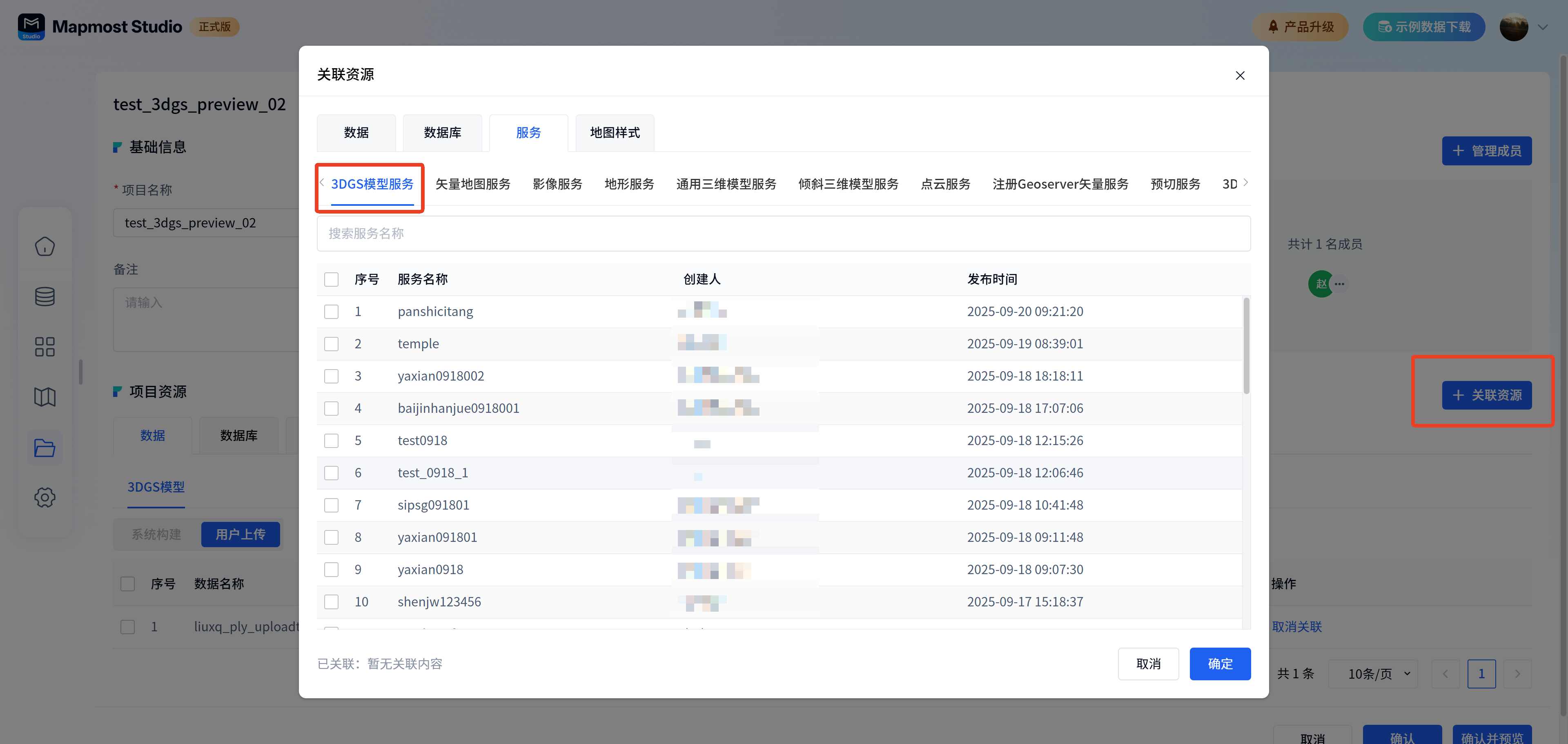
Task: Check the box for panshicitang row
Action: click(331, 312)
